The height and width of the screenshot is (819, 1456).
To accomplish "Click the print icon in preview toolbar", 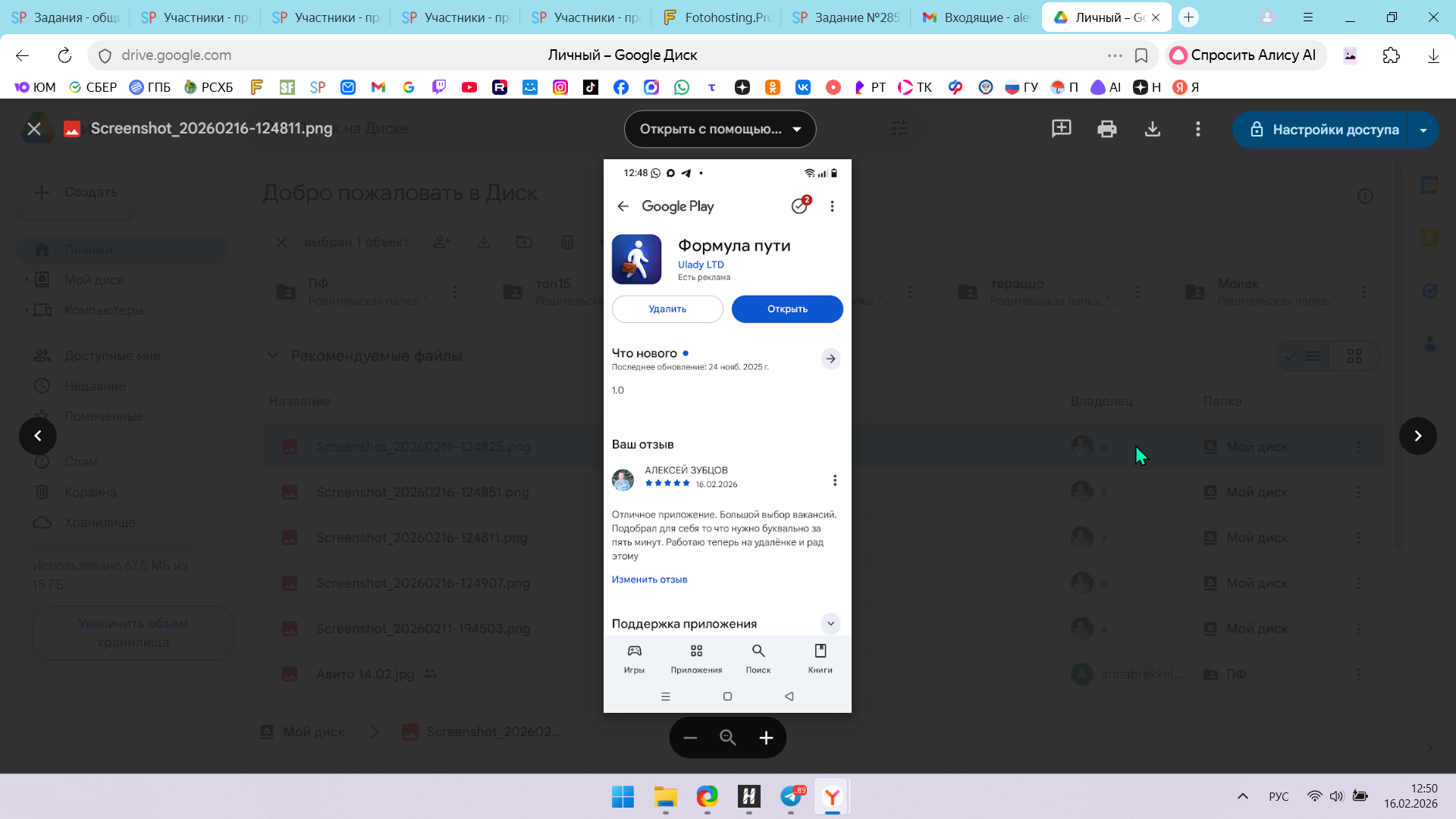I will pos(1106,129).
